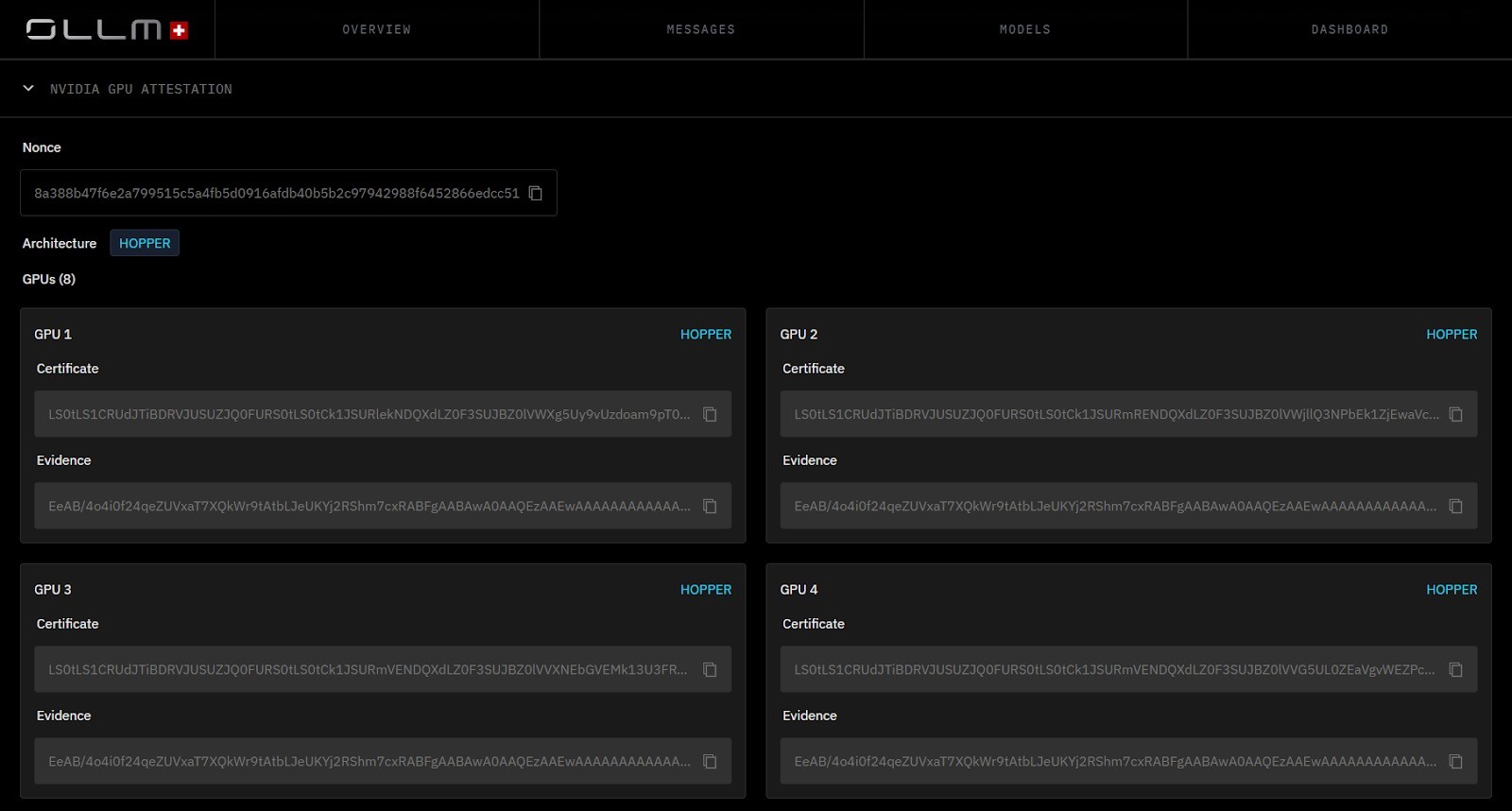
Task: Copy GPU 2 certificate
Action: (1455, 414)
